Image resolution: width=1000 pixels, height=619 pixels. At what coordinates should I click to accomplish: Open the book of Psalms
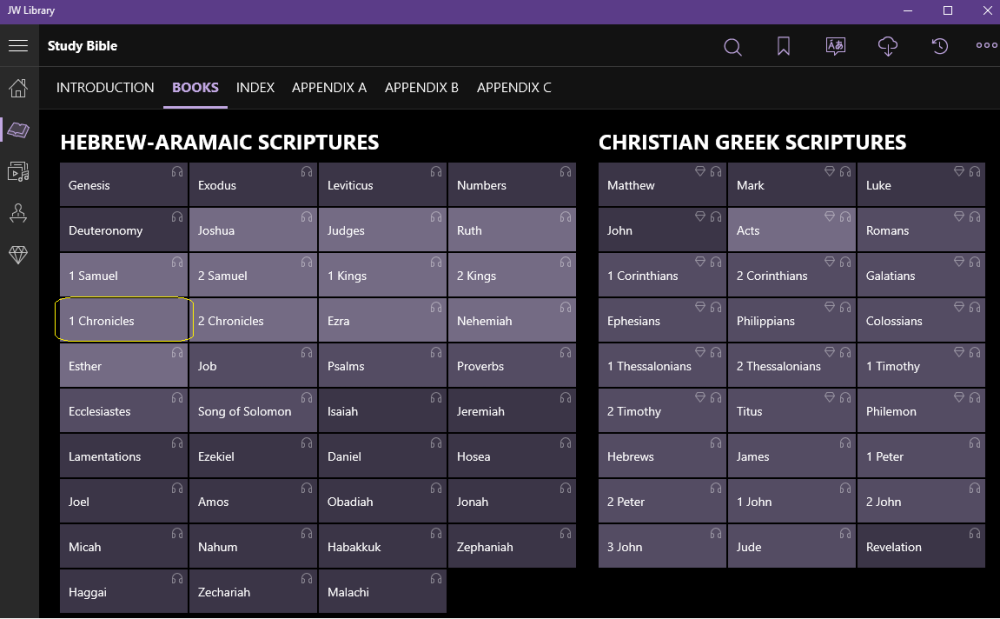(382, 366)
